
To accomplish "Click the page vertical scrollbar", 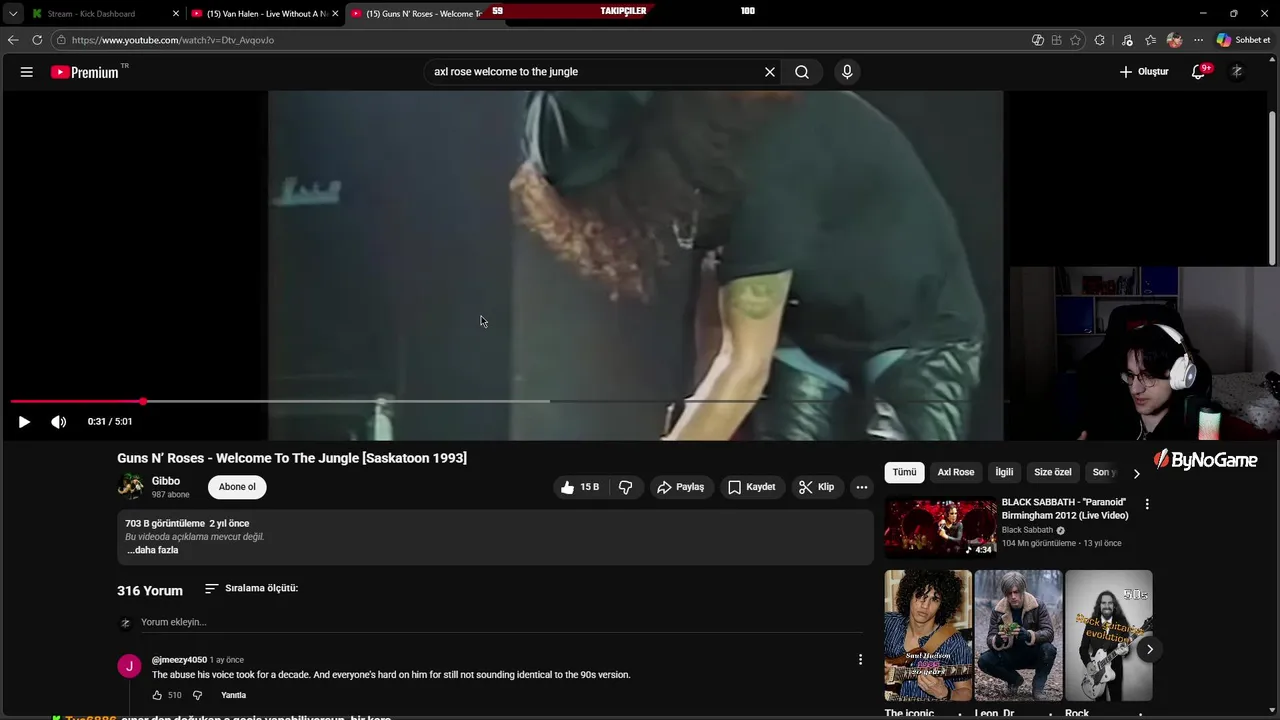I will coord(1273,190).
